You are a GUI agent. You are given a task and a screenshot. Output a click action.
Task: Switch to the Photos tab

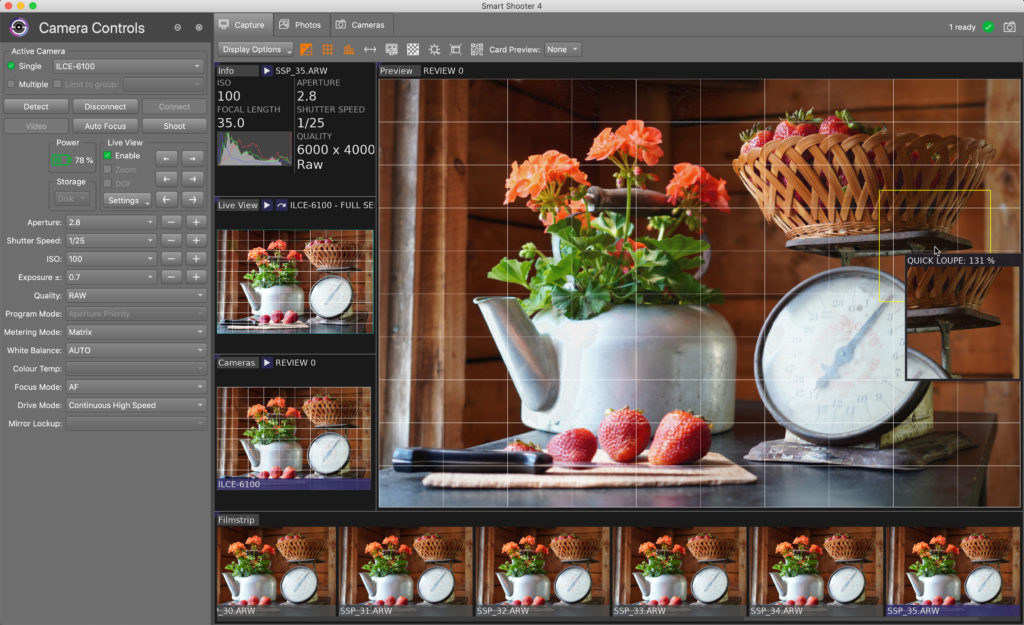[x=300, y=24]
